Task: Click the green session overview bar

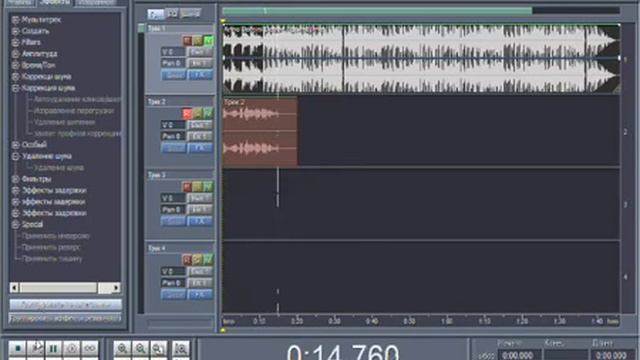Action: (x=377, y=11)
